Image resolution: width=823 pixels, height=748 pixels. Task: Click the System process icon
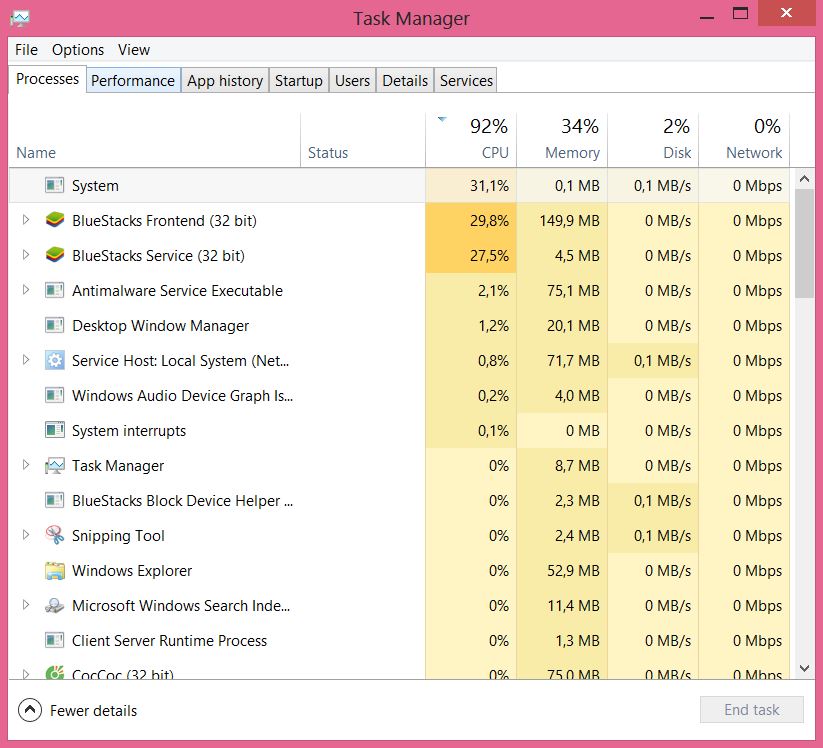(55, 185)
